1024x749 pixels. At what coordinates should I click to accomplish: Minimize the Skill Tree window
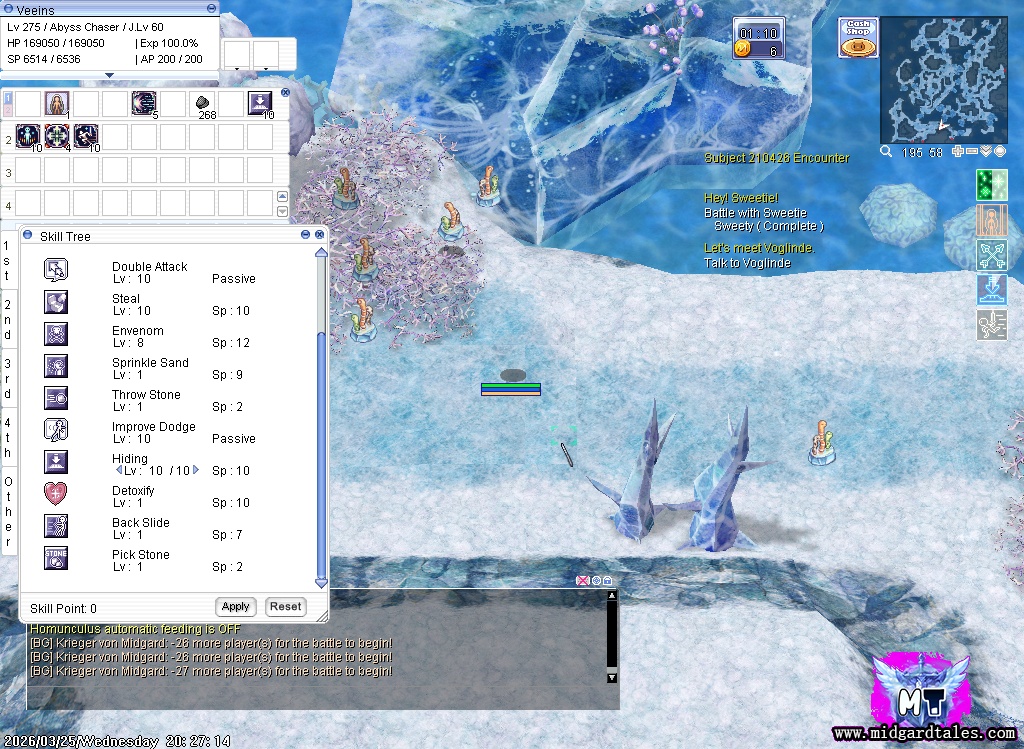pyautogui.click(x=305, y=234)
